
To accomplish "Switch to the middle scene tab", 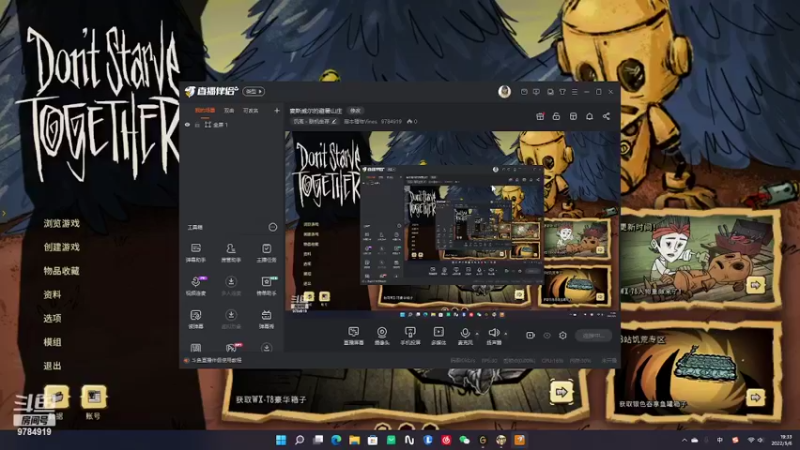I will tap(229, 110).
